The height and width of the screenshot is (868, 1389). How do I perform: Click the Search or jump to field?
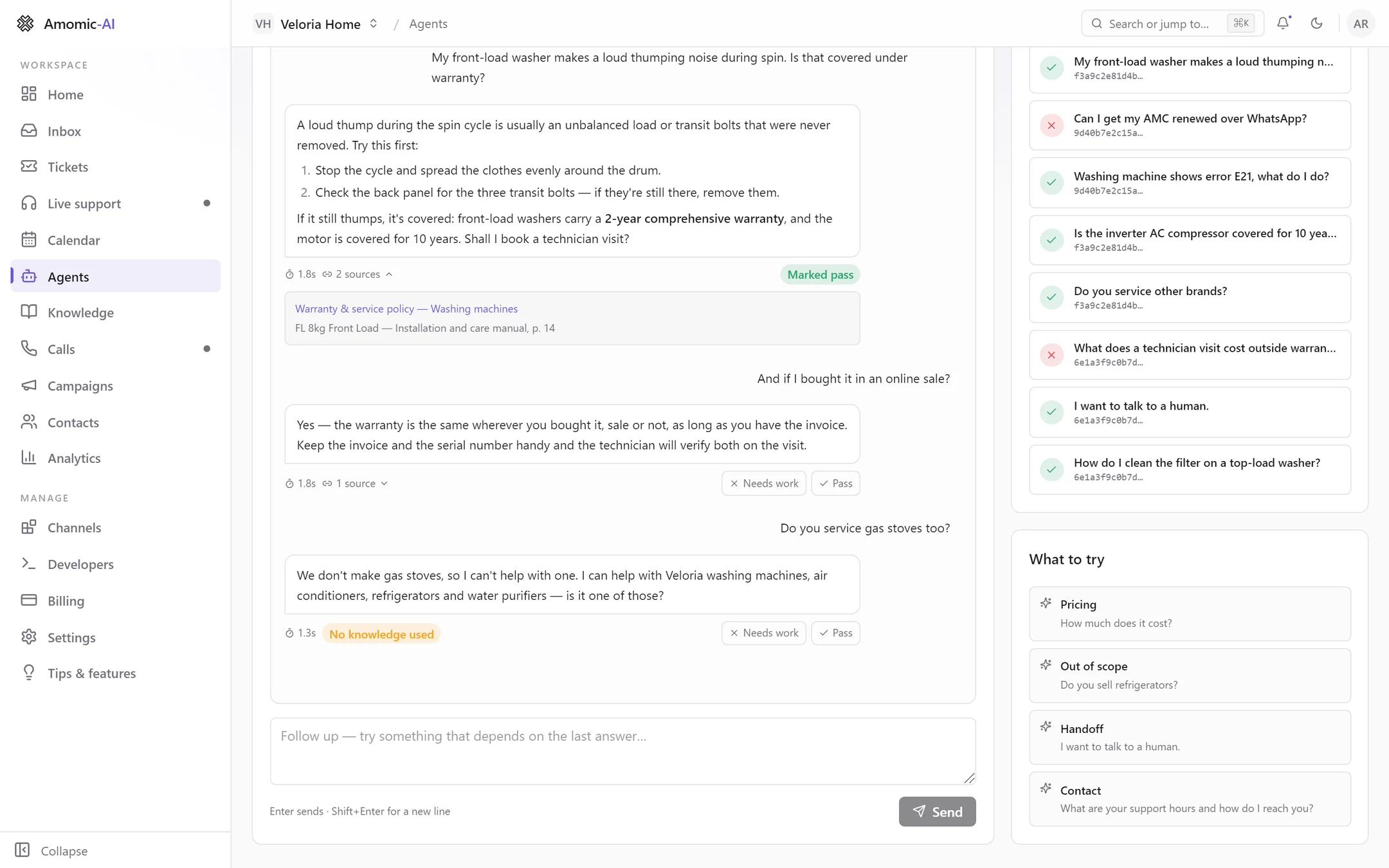pyautogui.click(x=1172, y=24)
